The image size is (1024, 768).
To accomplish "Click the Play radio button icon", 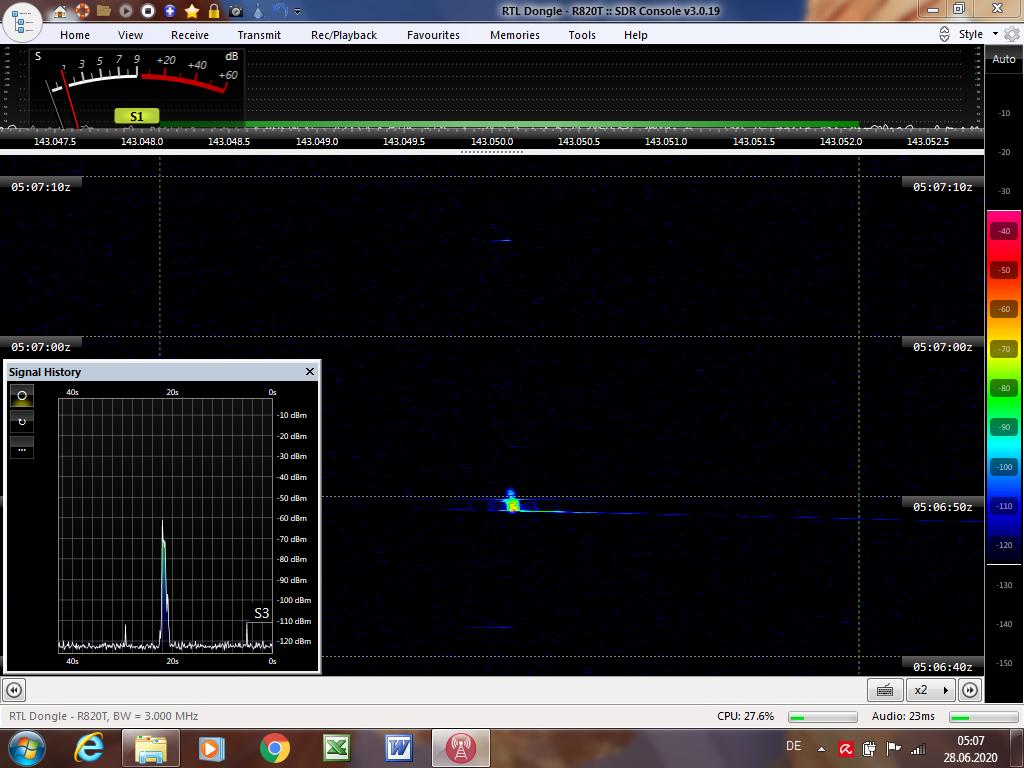I will tap(126, 11).
